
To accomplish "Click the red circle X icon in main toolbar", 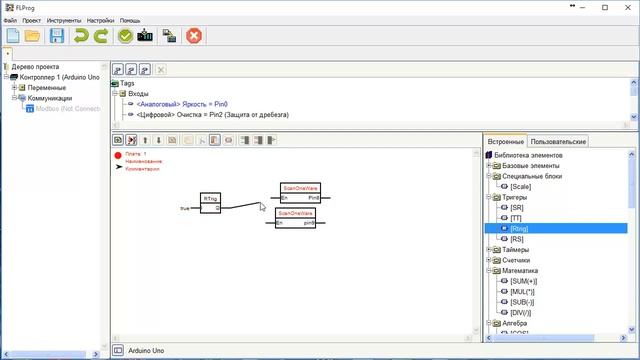I will pos(194,36).
